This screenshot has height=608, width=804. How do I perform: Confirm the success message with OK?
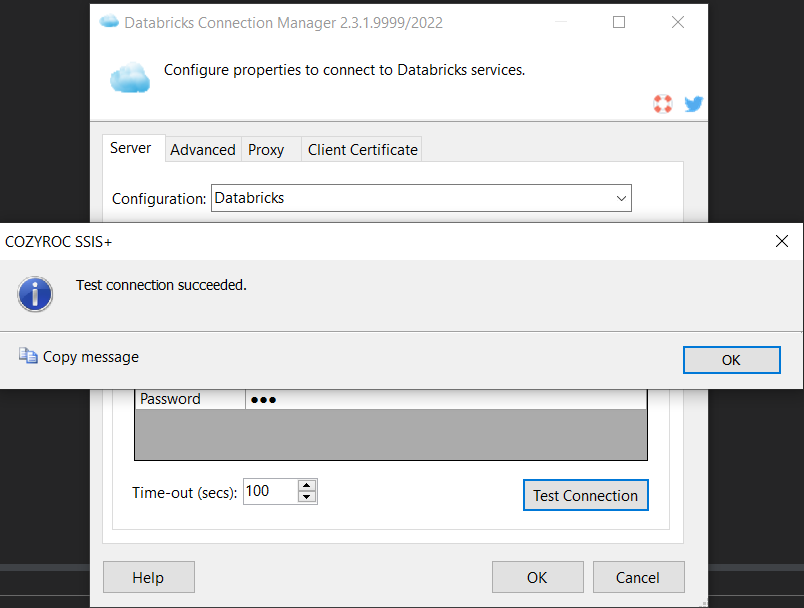point(731,360)
